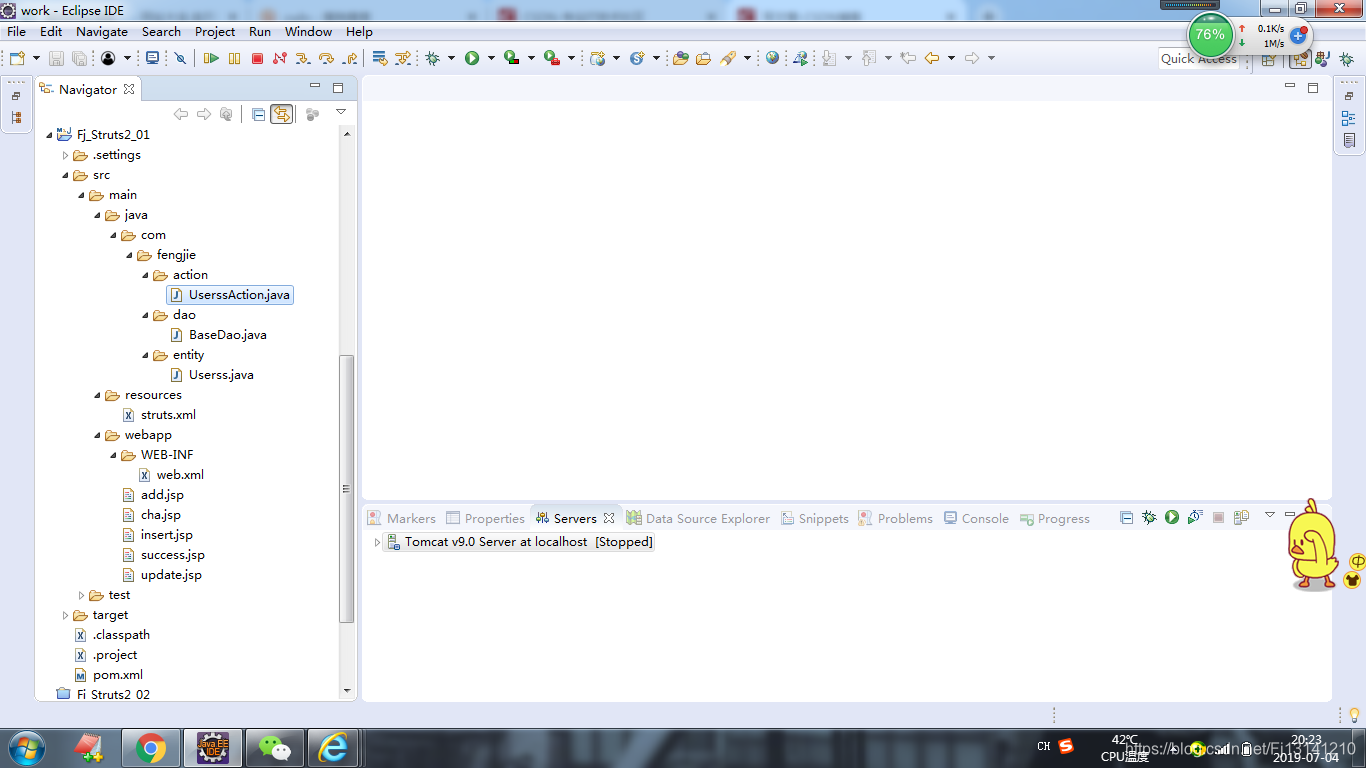The image size is (1366, 768).
Task: Click the Step Into icon
Action: tap(303, 59)
